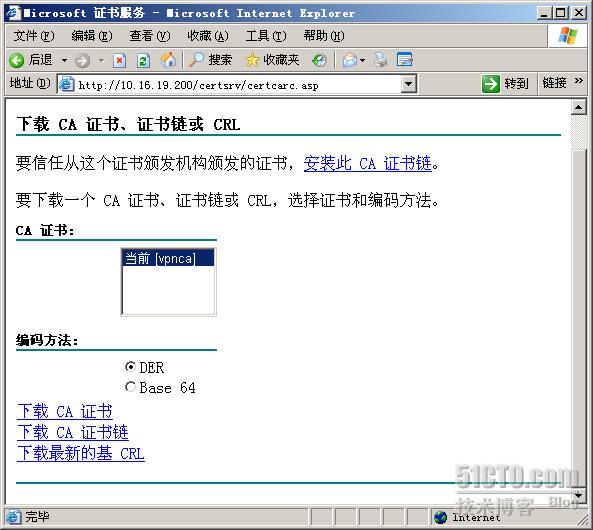Click the 编码方法: label

[47, 340]
